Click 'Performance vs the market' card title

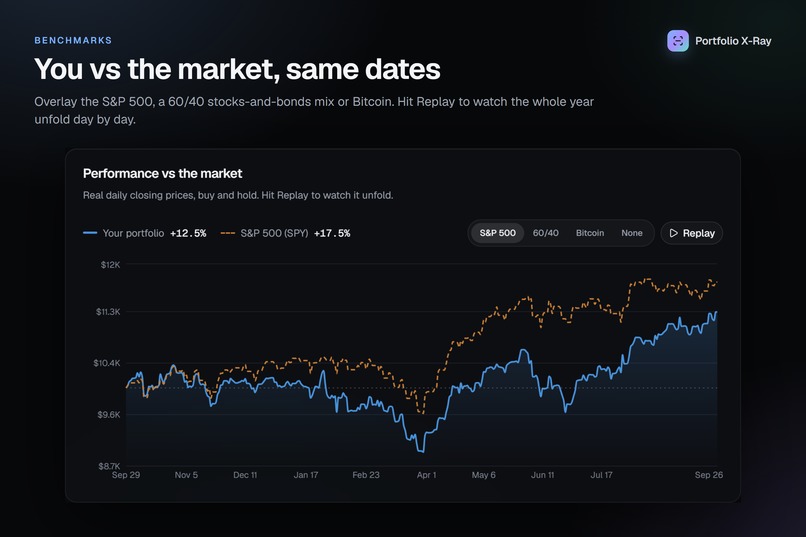[162, 173]
